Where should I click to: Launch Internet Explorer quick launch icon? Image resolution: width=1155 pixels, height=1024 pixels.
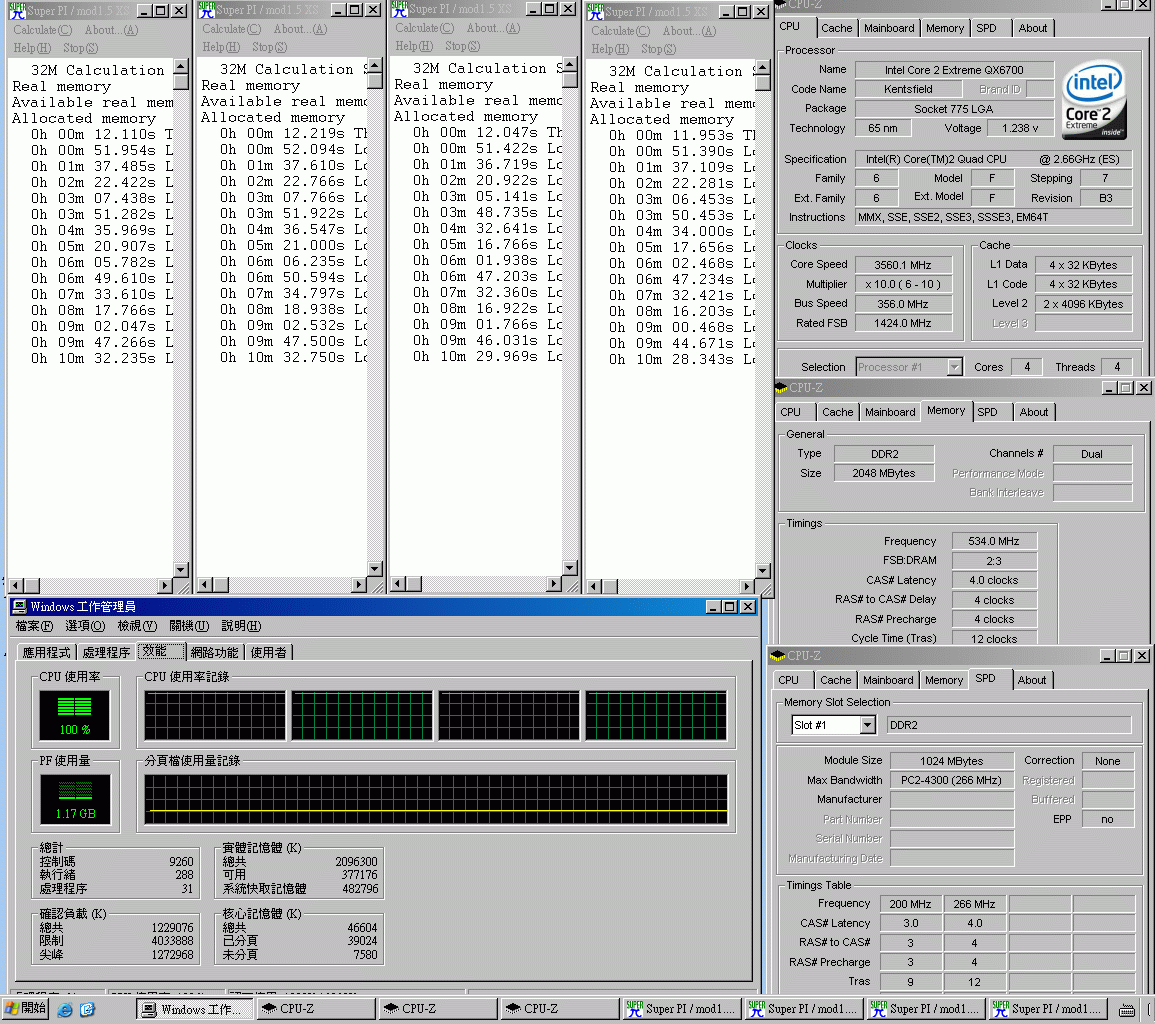point(65,1009)
